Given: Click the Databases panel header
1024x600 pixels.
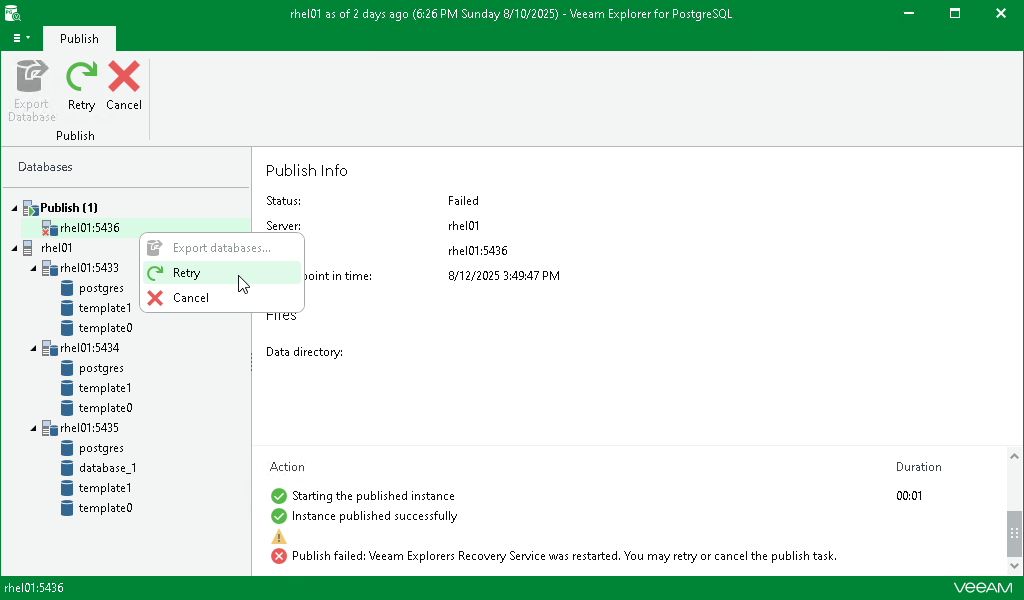Looking at the screenshot, I should 45,167.
